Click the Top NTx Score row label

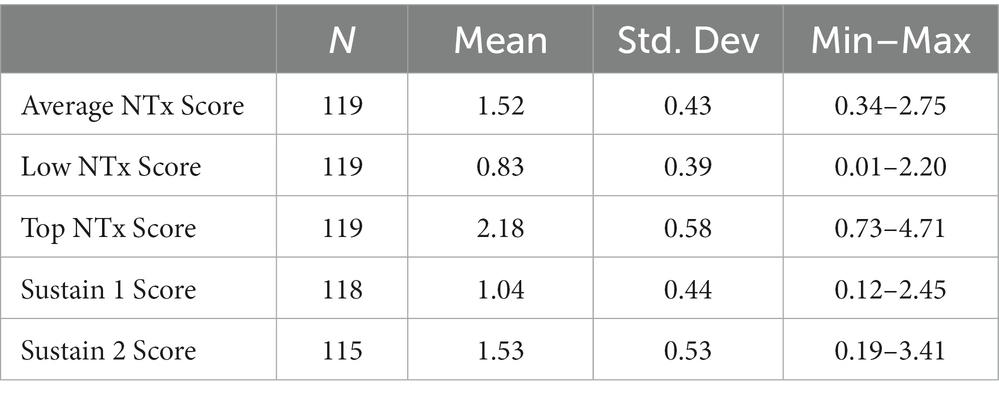(108, 228)
